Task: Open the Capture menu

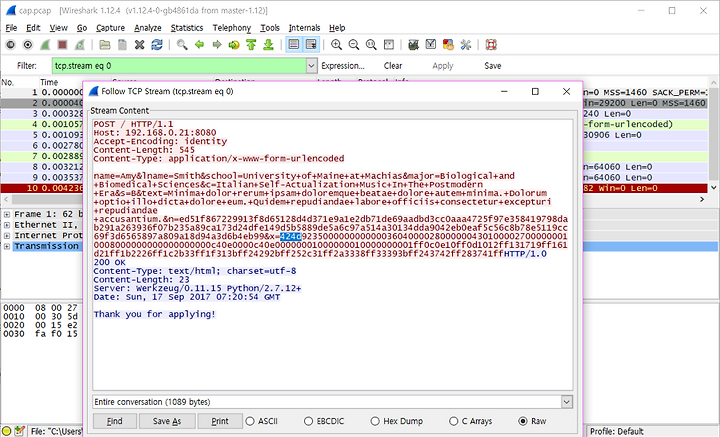Action: (x=110, y=28)
